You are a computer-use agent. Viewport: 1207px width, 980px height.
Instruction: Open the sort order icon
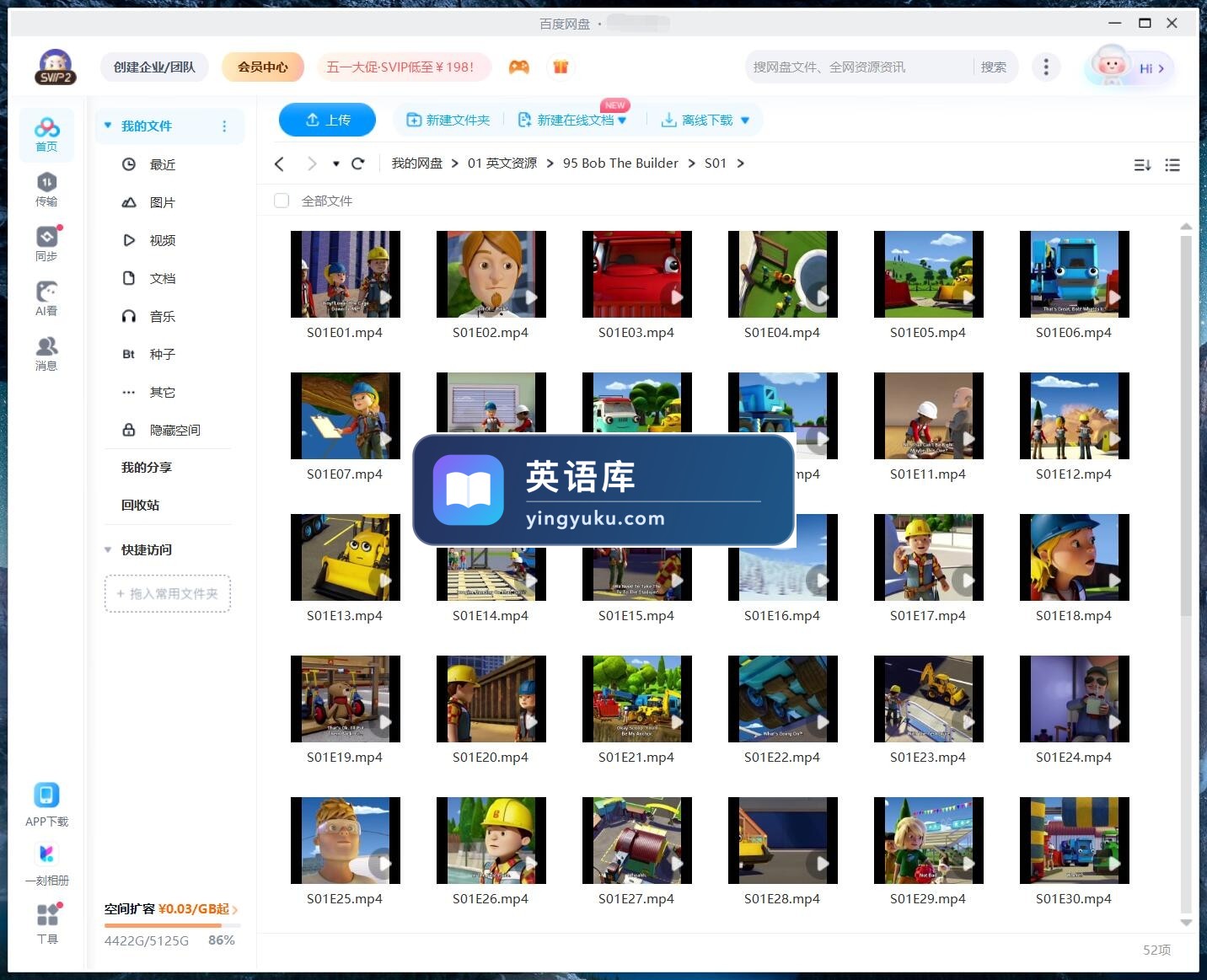[1142, 165]
